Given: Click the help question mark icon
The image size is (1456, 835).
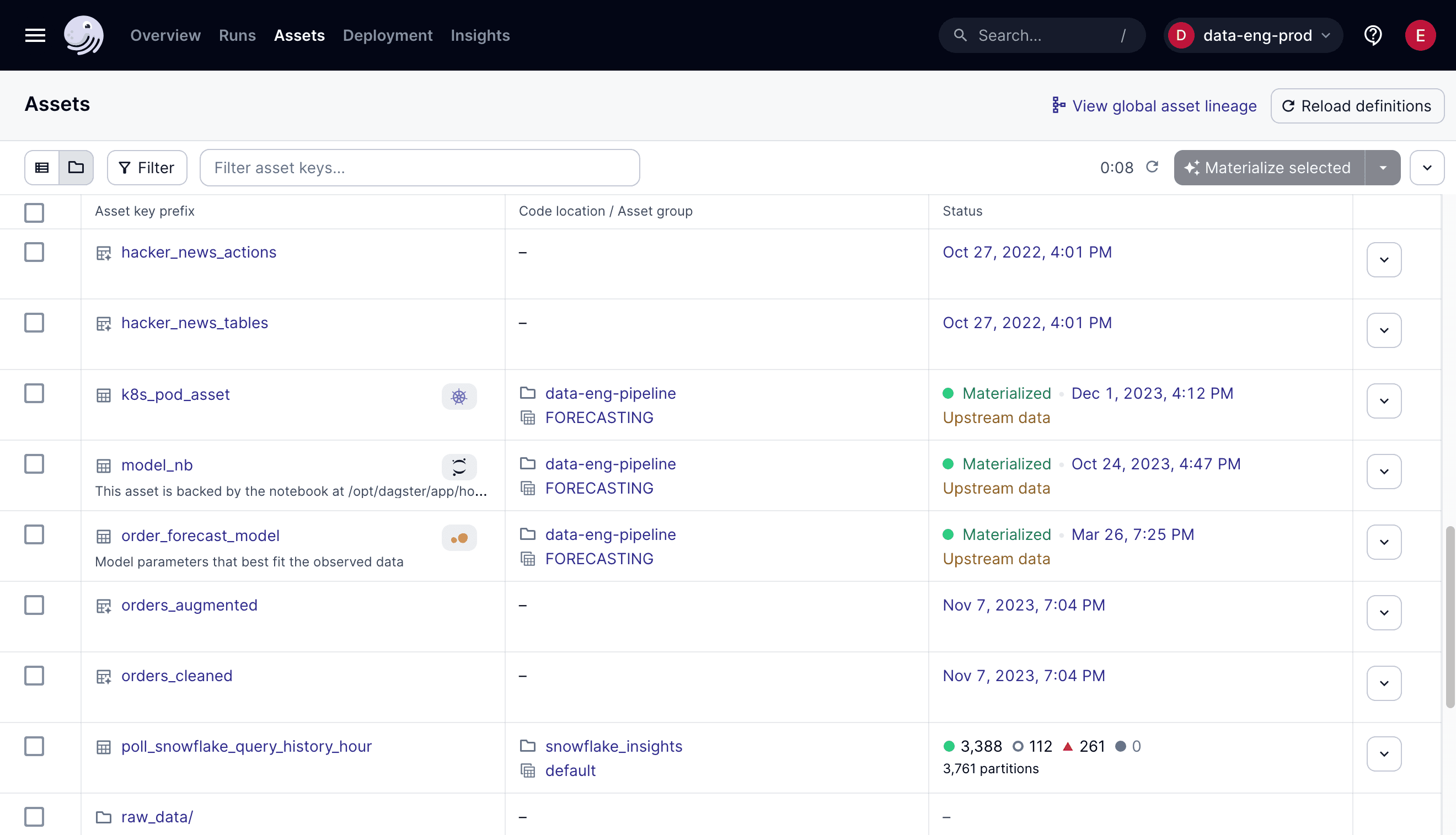Looking at the screenshot, I should point(1373,35).
